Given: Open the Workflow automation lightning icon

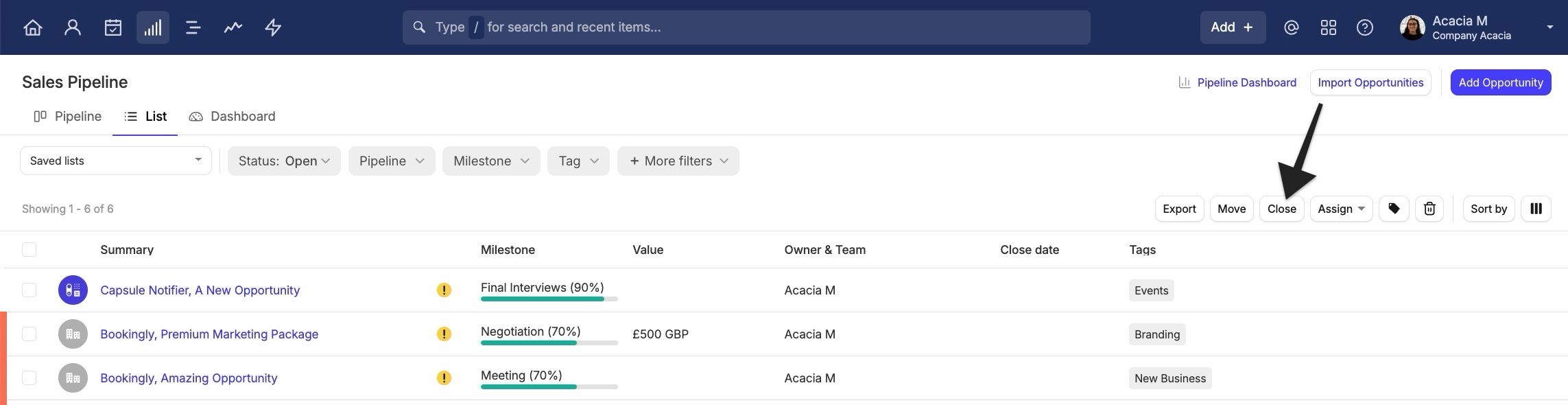Looking at the screenshot, I should (273, 27).
